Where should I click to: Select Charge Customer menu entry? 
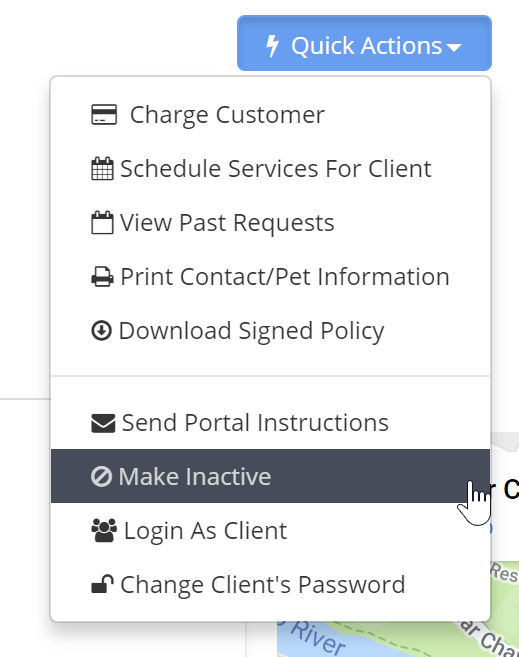(271, 115)
